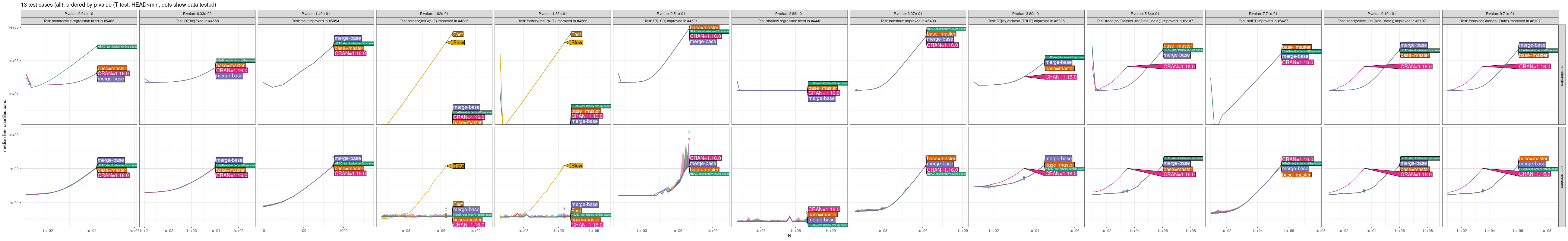Click the 'forderv(retGrp=T) improved in #4386' facet header
The width and height of the screenshot is (1568, 241).
click(553, 21)
